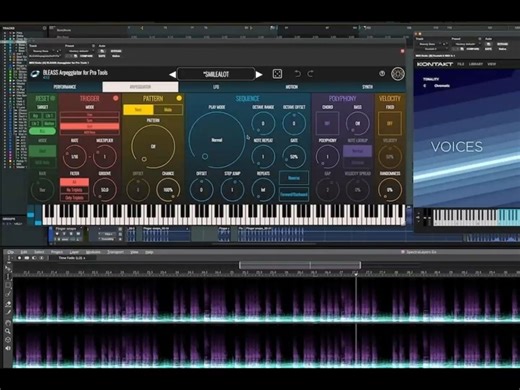Open the LIBRARY menu in Kontakt window
The width and height of the screenshot is (520, 390).
pos(476,64)
